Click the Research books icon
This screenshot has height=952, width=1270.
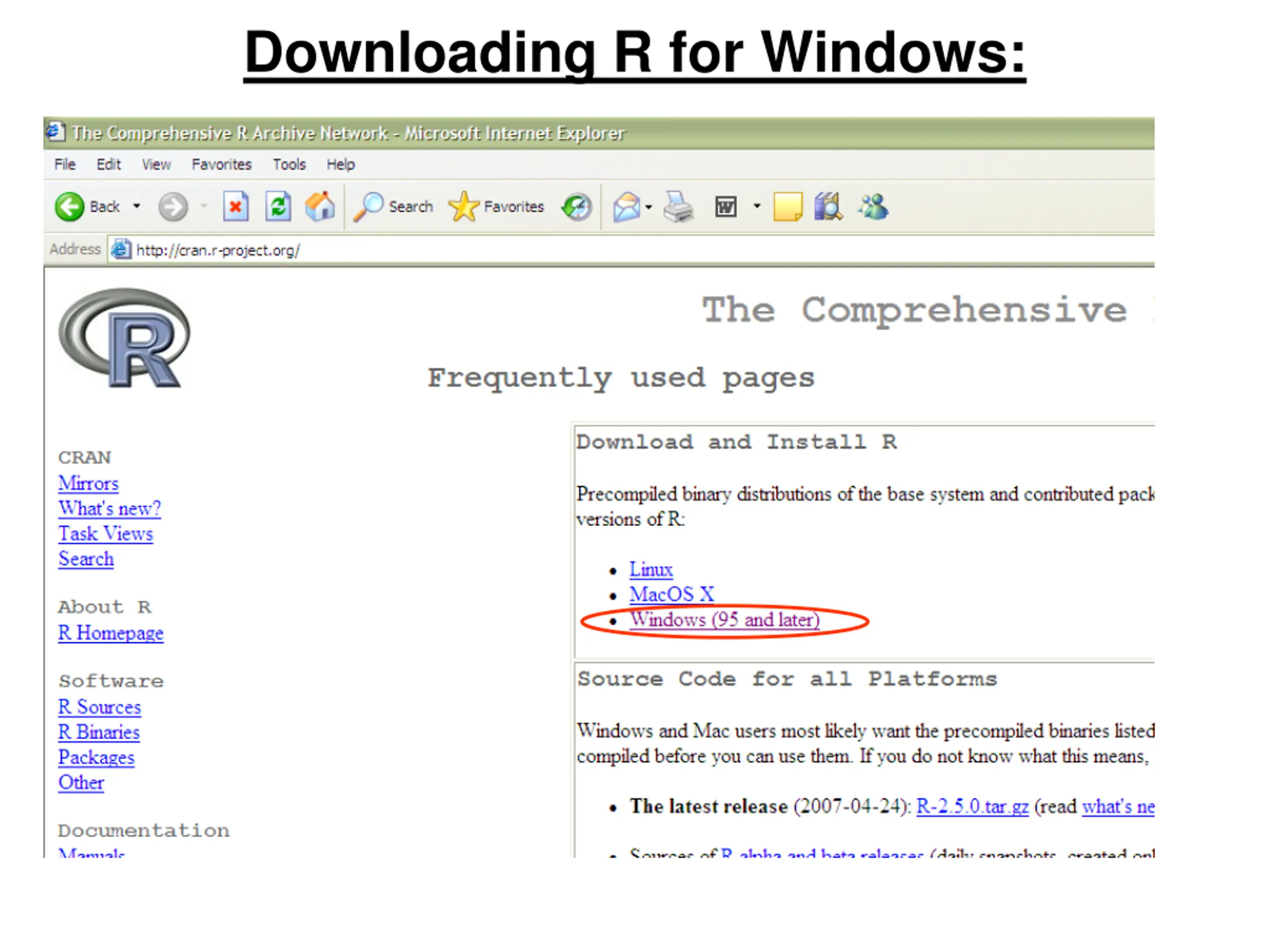[828, 207]
